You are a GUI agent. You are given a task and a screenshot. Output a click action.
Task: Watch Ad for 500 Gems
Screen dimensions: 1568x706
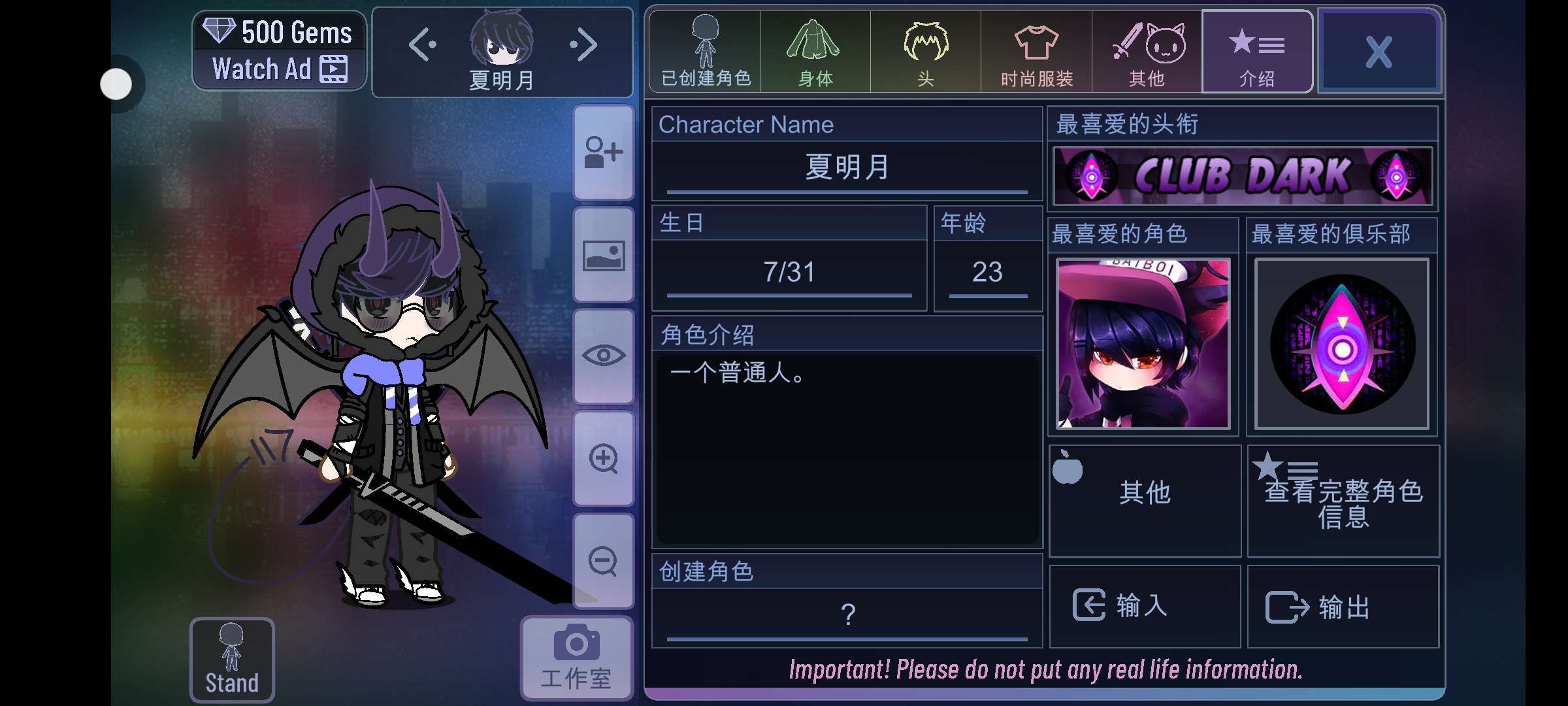click(x=280, y=50)
